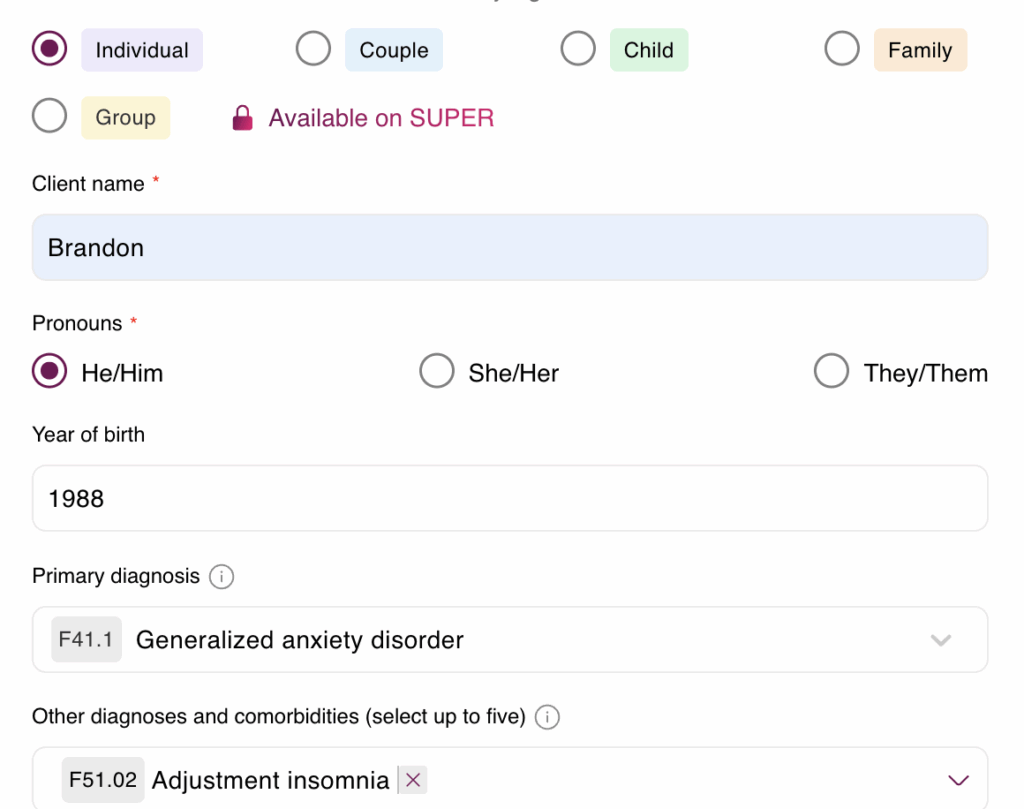
Task: Click the yellow Group label chip
Action: point(125,118)
